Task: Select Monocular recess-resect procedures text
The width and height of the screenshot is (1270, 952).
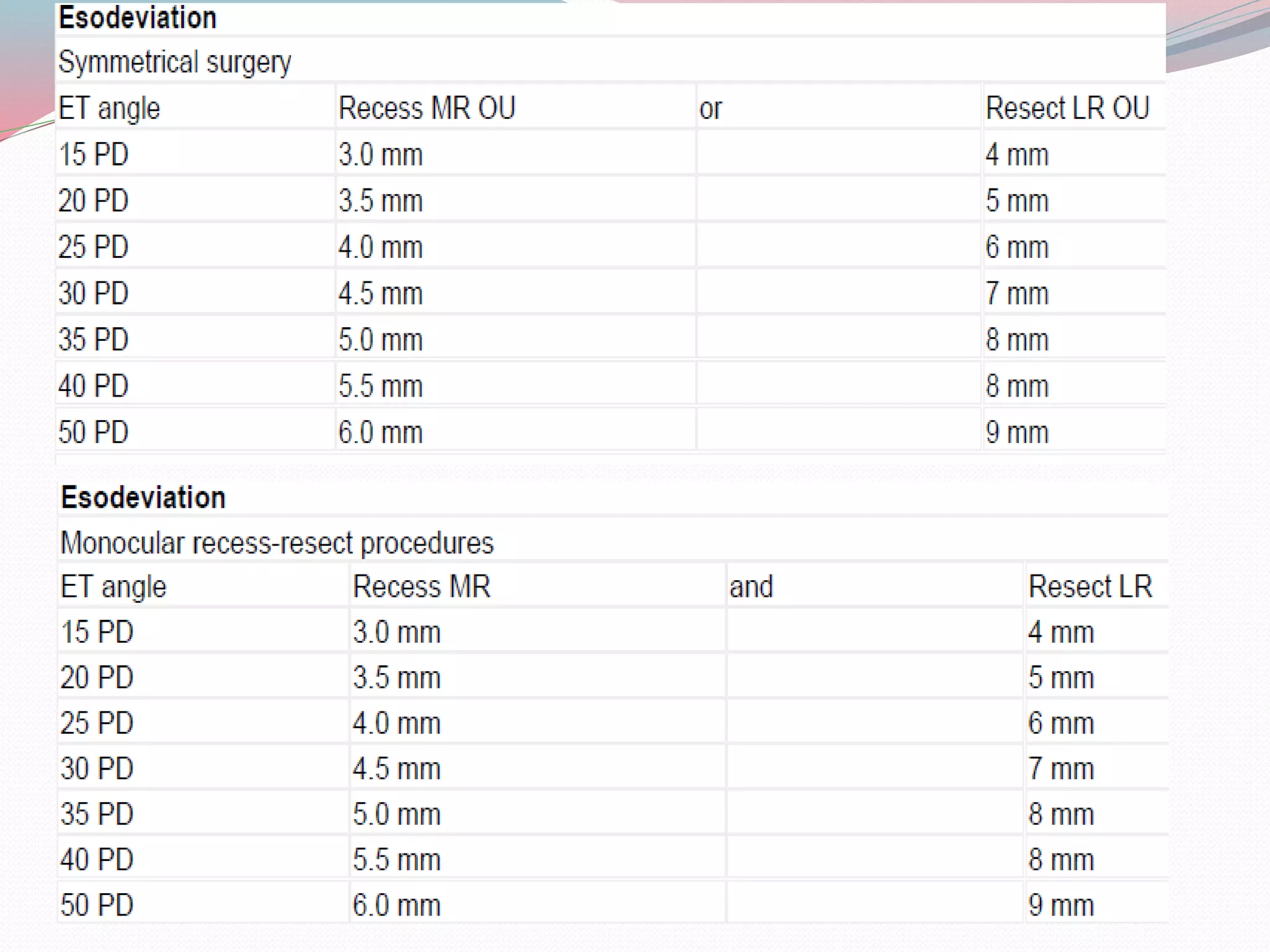Action: [x=277, y=543]
